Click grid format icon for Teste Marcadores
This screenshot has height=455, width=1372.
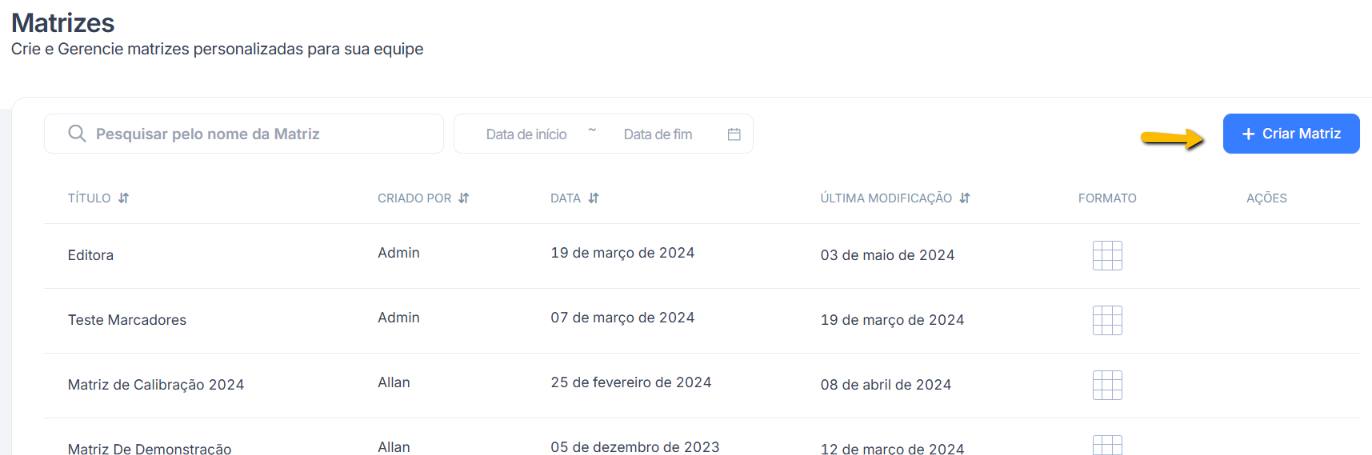[1107, 321]
